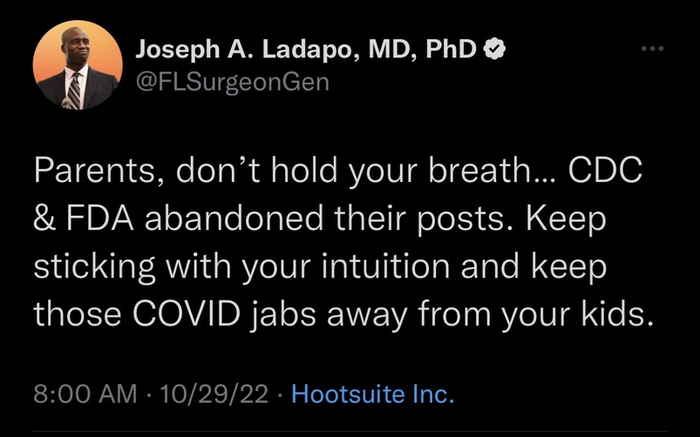
Task: Click the display name Joseph A. Ladapo, MD, PhD
Action: tap(305, 47)
